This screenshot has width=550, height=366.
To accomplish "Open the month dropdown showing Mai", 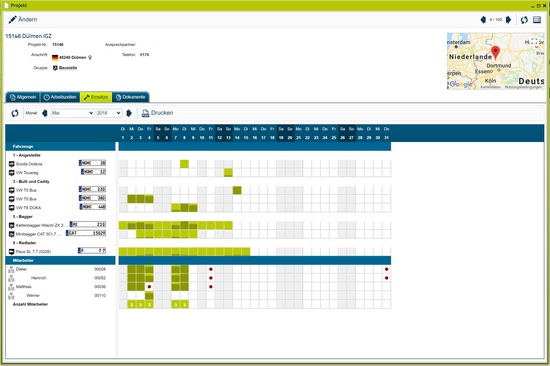I will pyautogui.click(x=73, y=113).
